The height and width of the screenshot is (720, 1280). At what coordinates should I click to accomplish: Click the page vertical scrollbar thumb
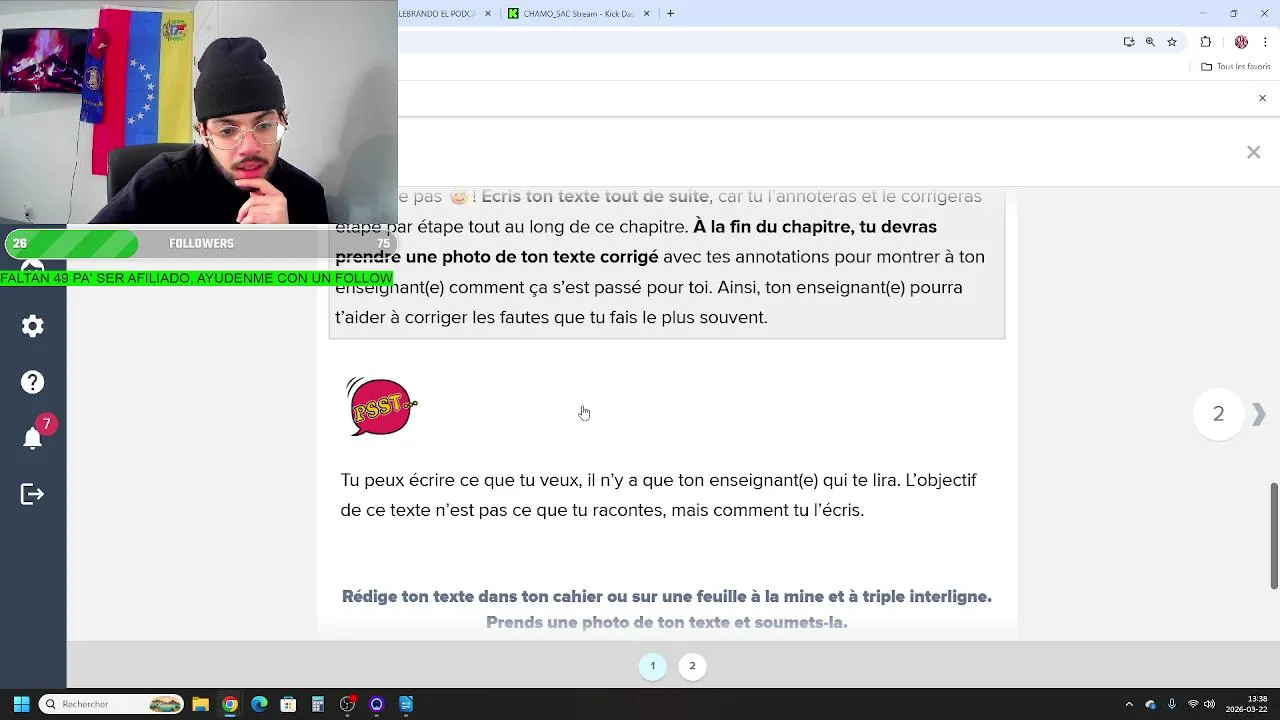coord(1274,536)
